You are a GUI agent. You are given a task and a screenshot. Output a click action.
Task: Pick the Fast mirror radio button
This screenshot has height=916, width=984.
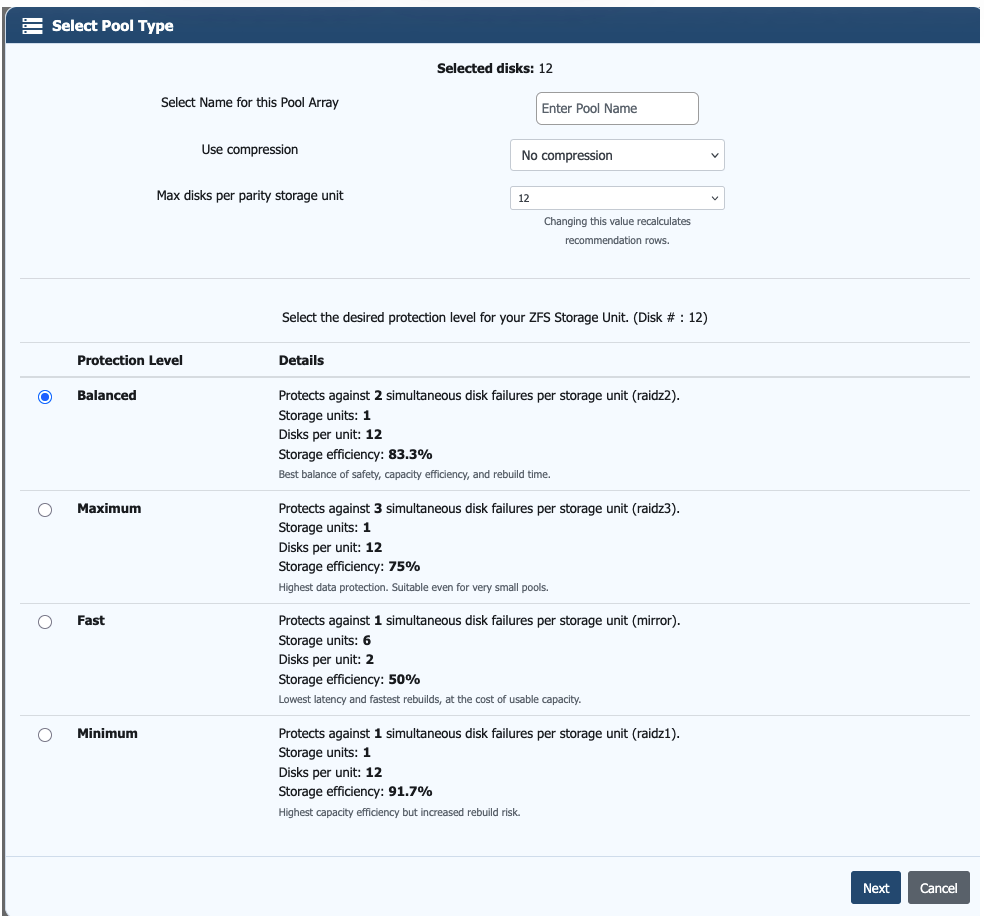point(45,622)
